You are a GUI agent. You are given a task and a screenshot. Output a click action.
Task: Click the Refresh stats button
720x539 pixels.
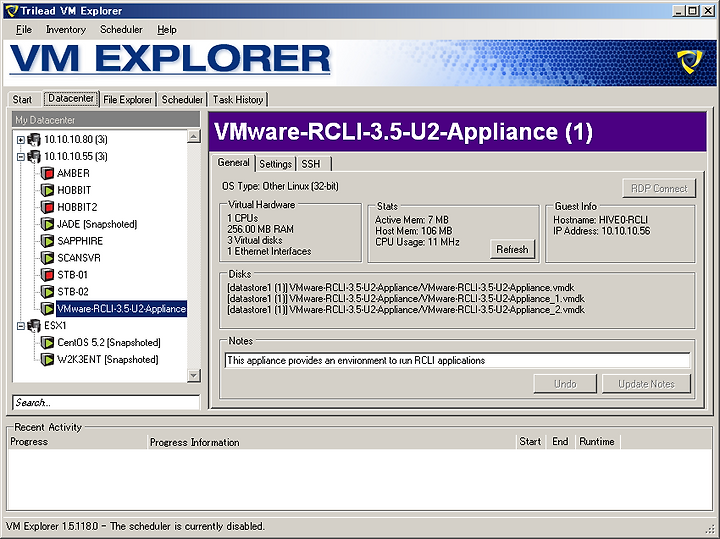point(512,249)
